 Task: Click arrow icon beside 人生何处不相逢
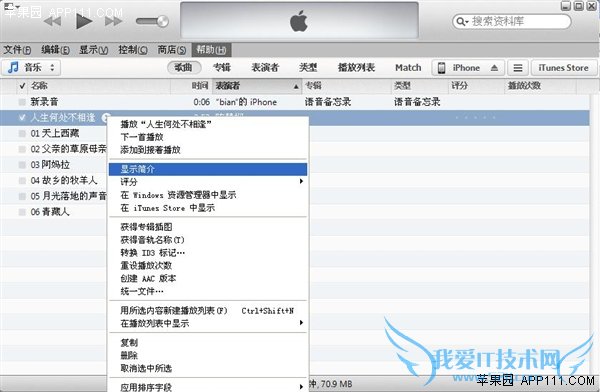coord(105,118)
